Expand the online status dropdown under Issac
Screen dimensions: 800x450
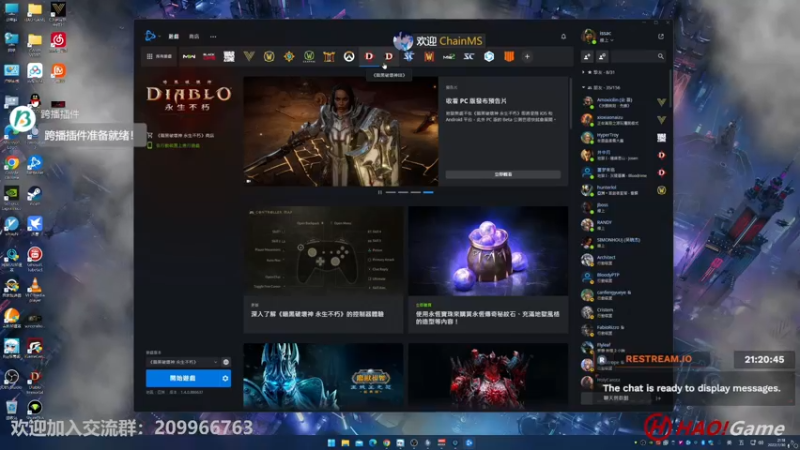click(607, 40)
